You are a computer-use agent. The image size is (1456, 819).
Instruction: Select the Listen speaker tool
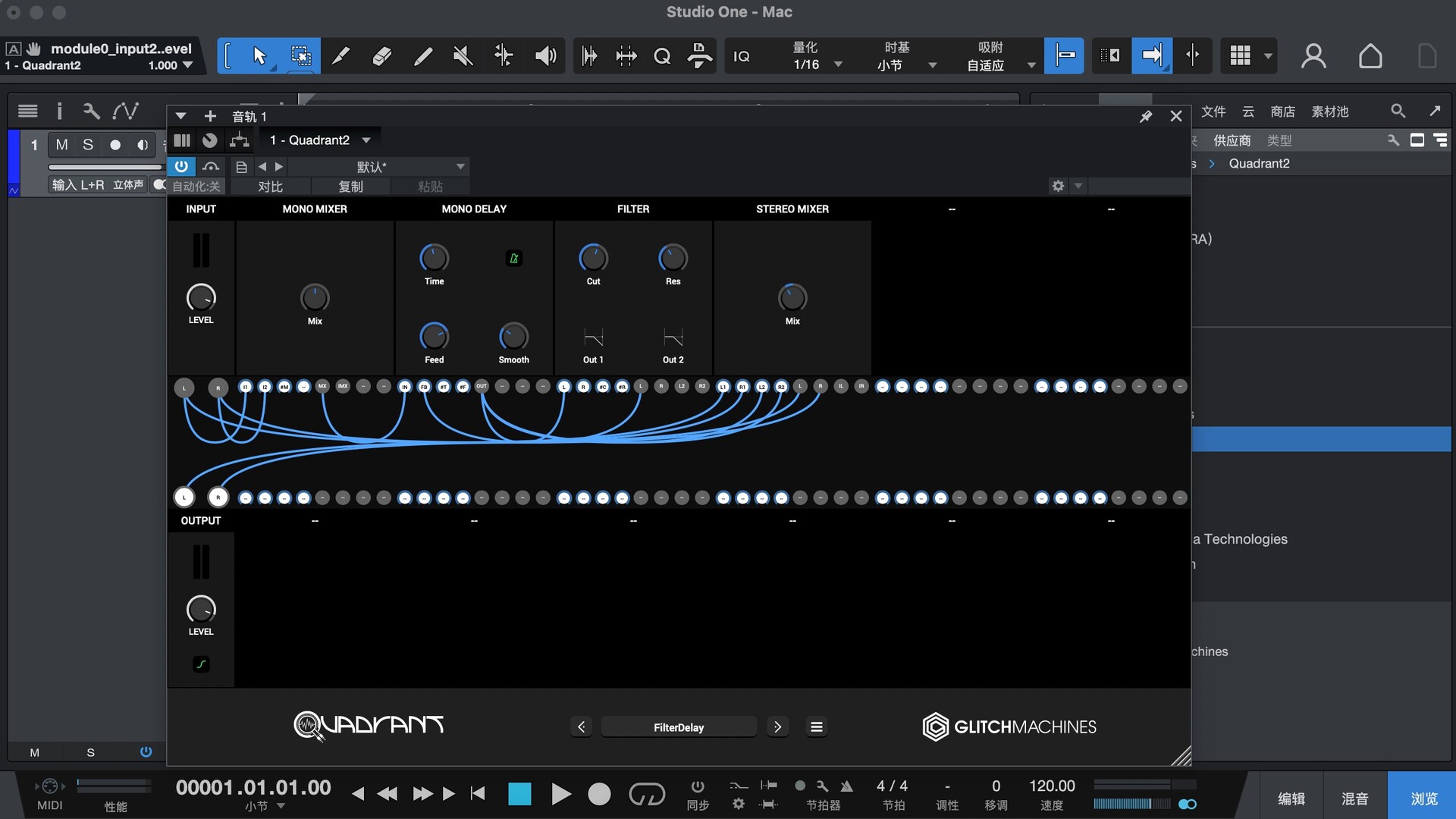click(544, 55)
